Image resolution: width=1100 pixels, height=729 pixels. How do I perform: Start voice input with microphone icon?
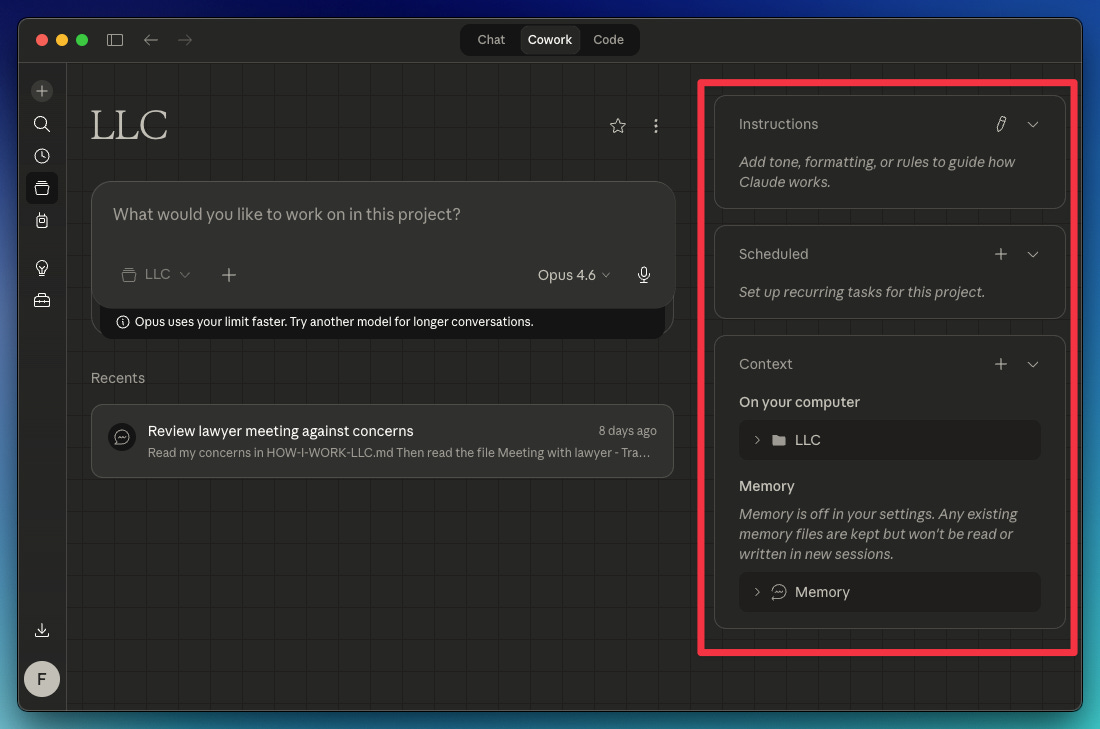pyautogui.click(x=644, y=275)
